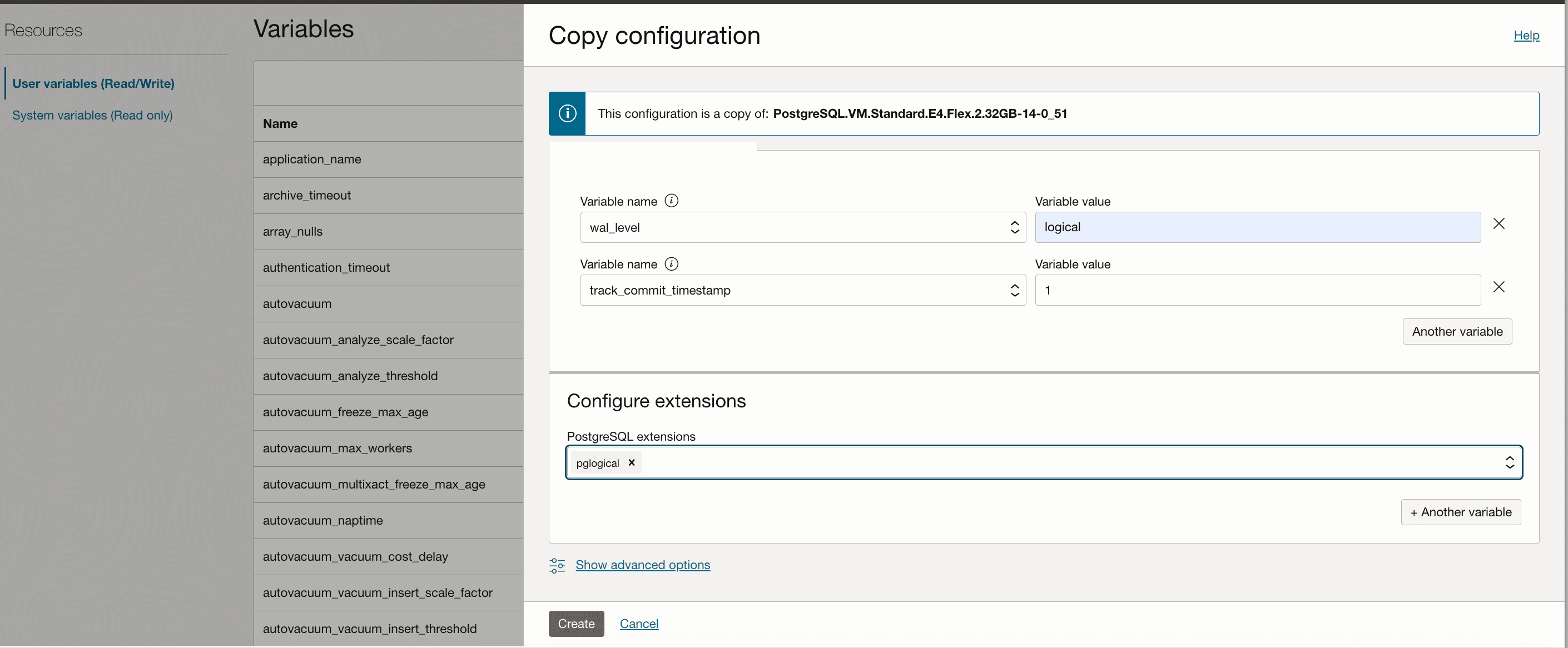1568x648 pixels.
Task: Open the Help link
Action: (1525, 36)
